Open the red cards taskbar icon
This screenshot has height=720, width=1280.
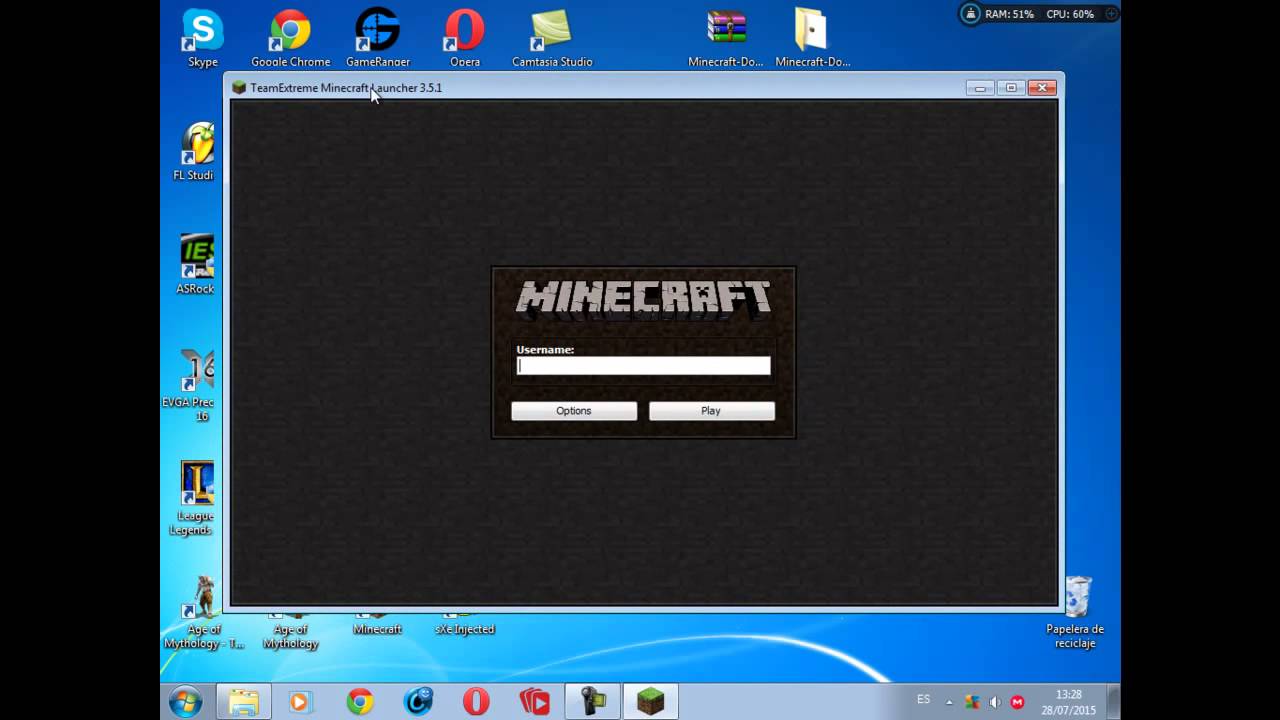tap(535, 702)
